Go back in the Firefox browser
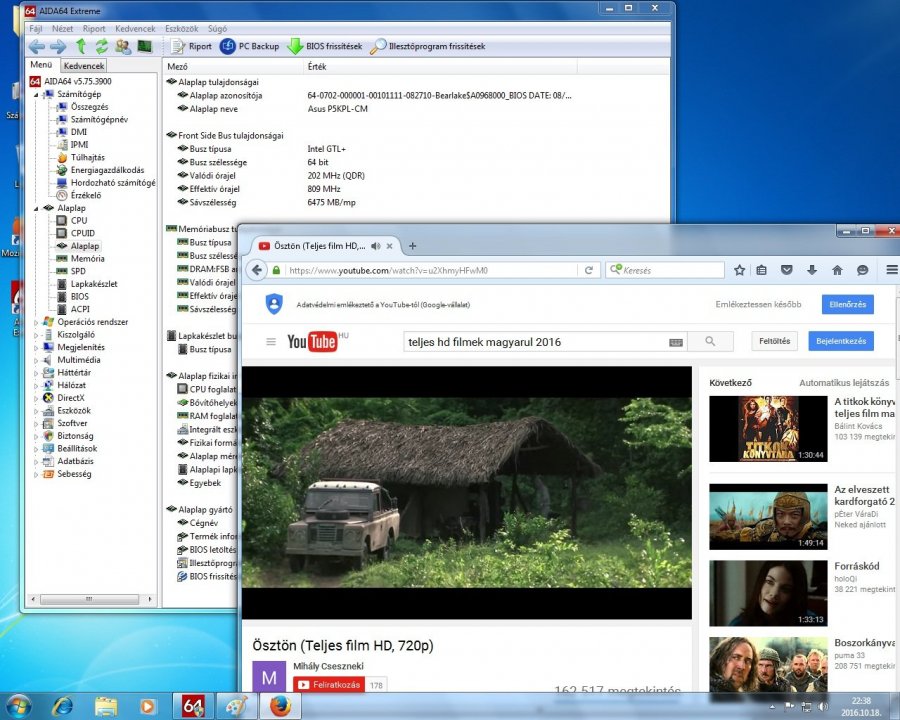The image size is (900, 720). click(x=257, y=270)
